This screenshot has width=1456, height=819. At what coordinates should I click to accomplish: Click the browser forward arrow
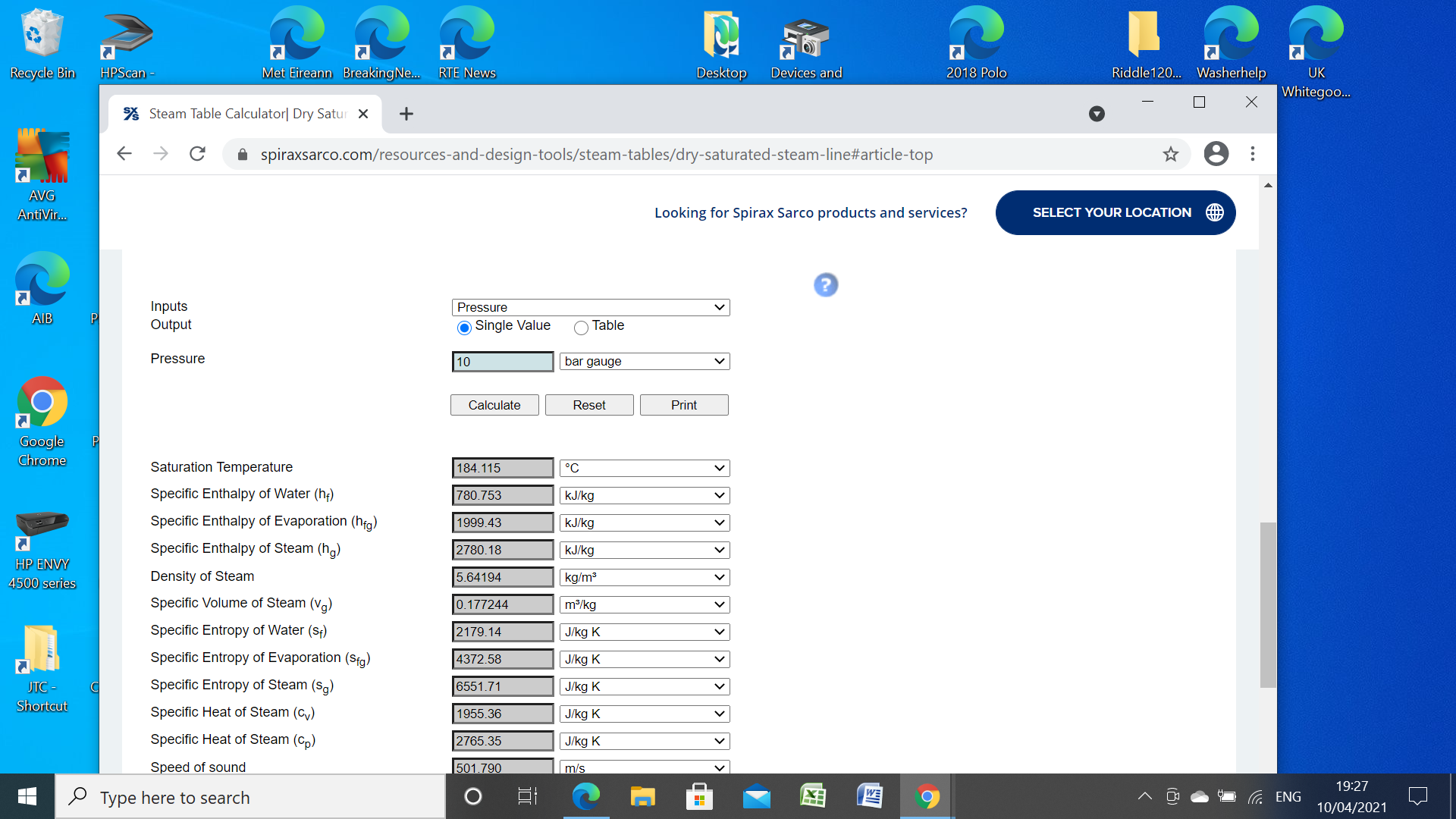[161, 154]
